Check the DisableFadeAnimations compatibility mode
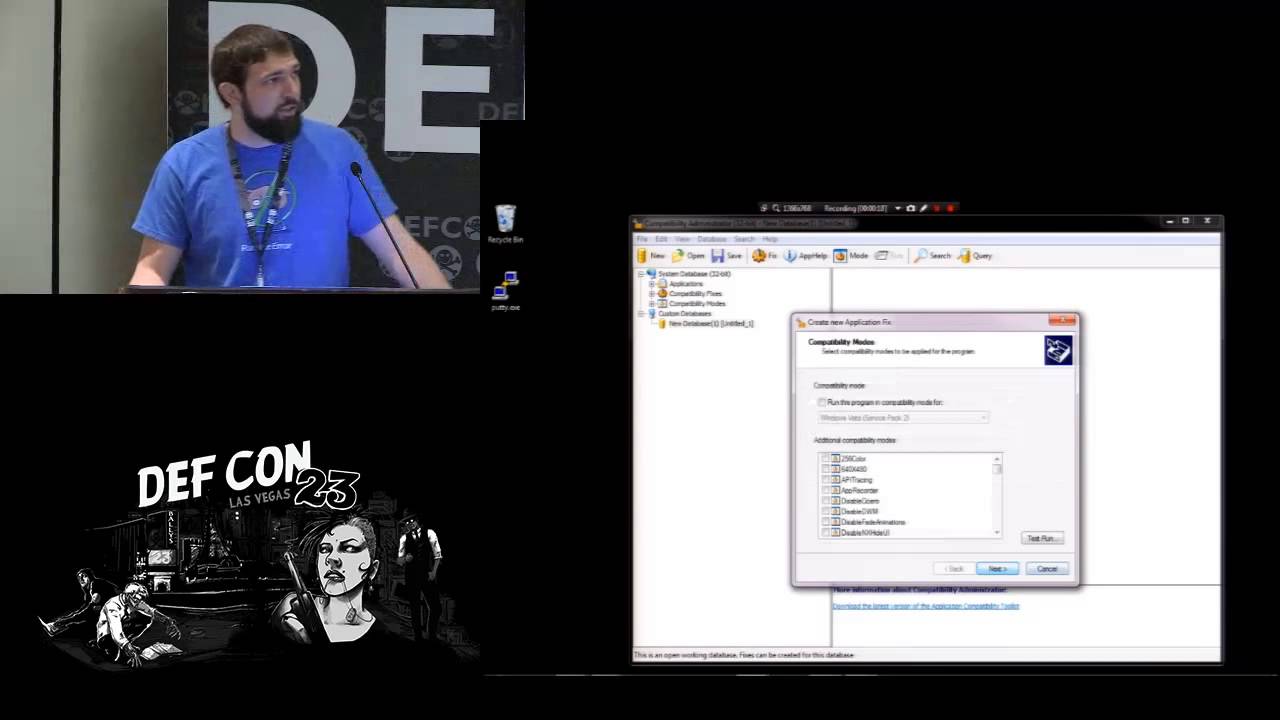 [826, 522]
